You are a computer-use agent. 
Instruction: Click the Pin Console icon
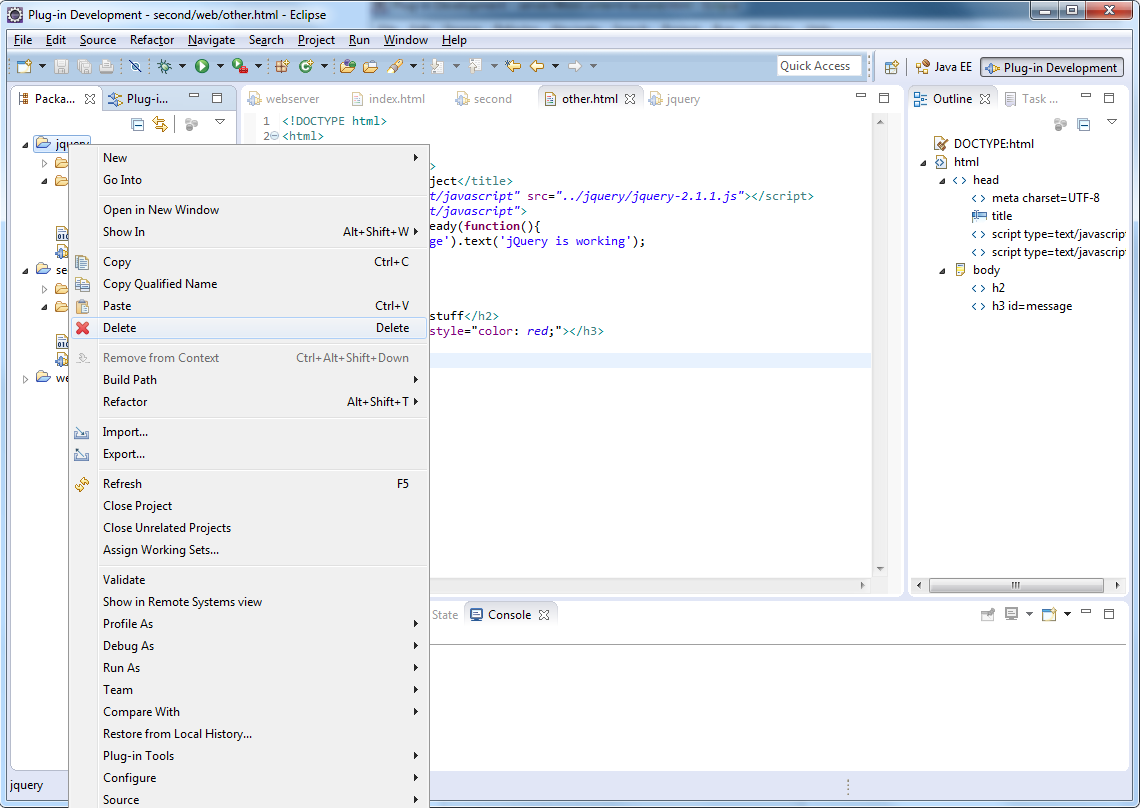[x=987, y=615]
